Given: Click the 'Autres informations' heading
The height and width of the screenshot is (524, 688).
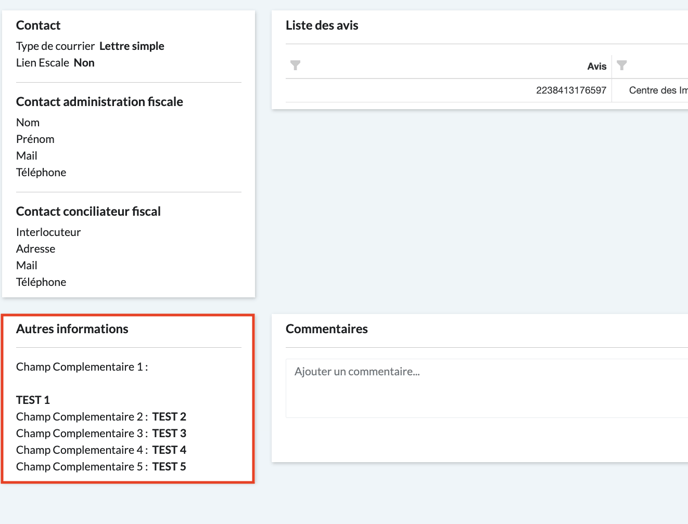Looking at the screenshot, I should [x=72, y=329].
